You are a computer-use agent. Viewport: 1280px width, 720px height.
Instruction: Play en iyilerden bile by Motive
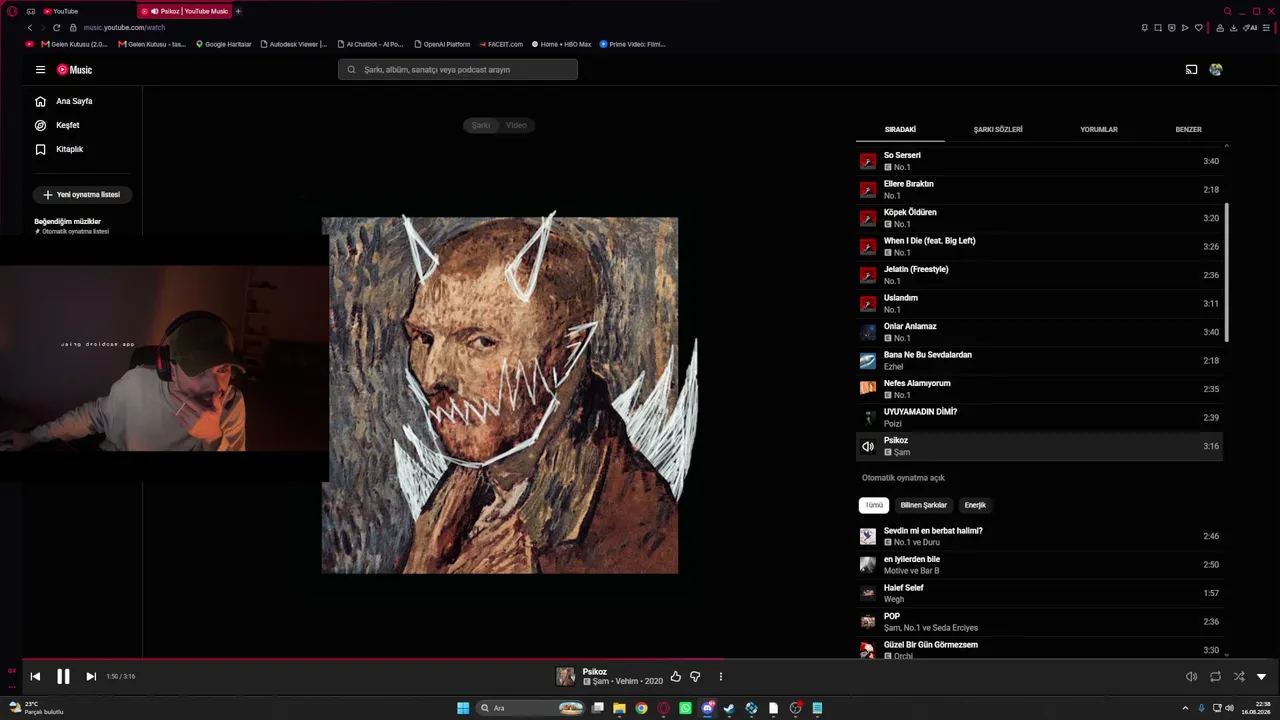[x=1040, y=565]
